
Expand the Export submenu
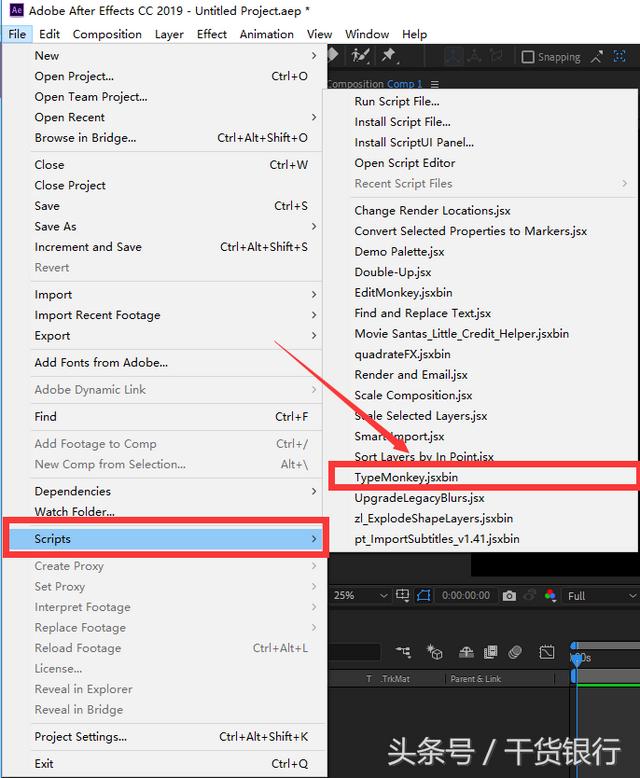click(x=164, y=335)
